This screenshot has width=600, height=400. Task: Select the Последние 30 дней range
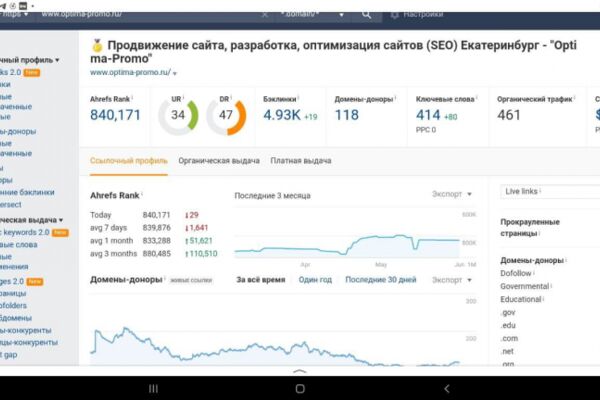(381, 280)
